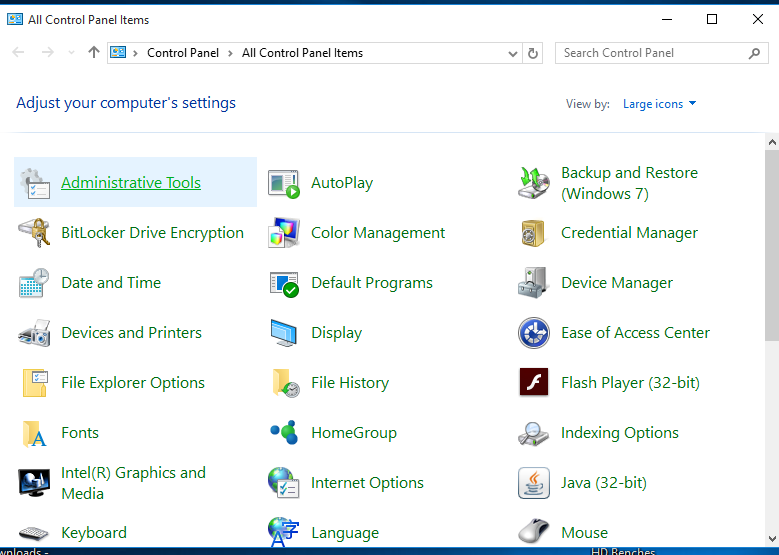Click the Ease of Access Center icon
This screenshot has height=555, width=779.
(x=534, y=333)
